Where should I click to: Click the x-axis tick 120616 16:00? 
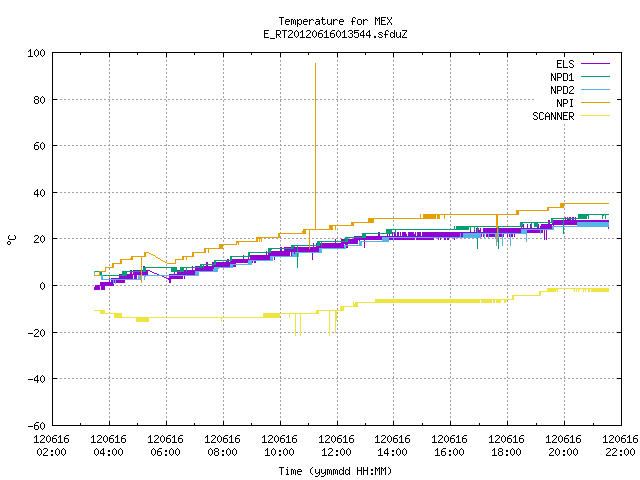pos(449,446)
